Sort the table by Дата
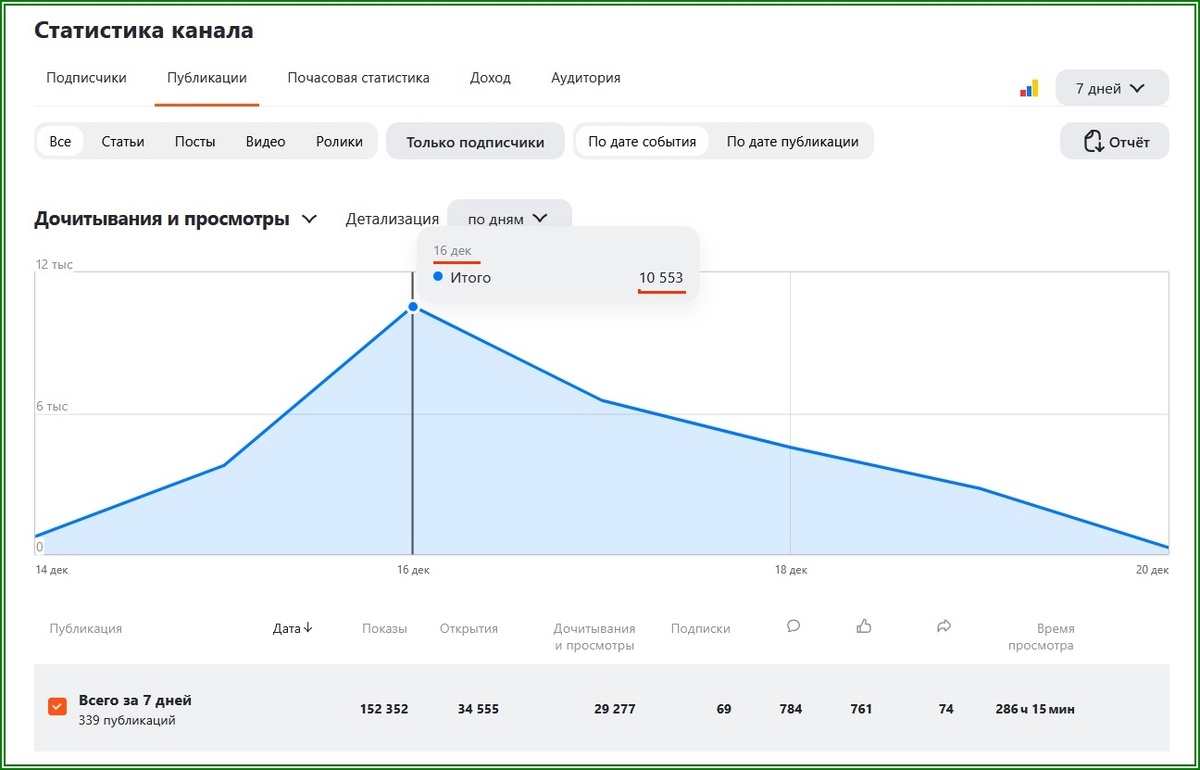Image resolution: width=1200 pixels, height=770 pixels. pos(286,628)
